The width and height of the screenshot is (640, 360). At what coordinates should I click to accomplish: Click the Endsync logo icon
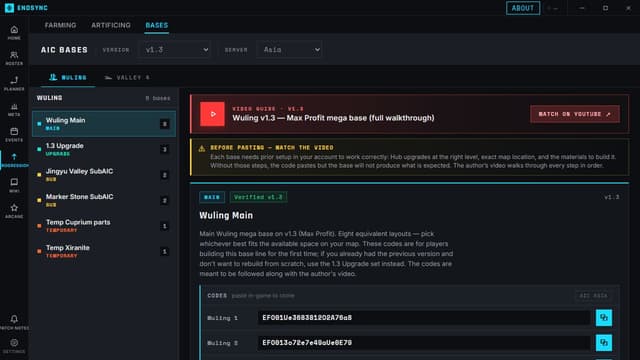(x=9, y=8)
